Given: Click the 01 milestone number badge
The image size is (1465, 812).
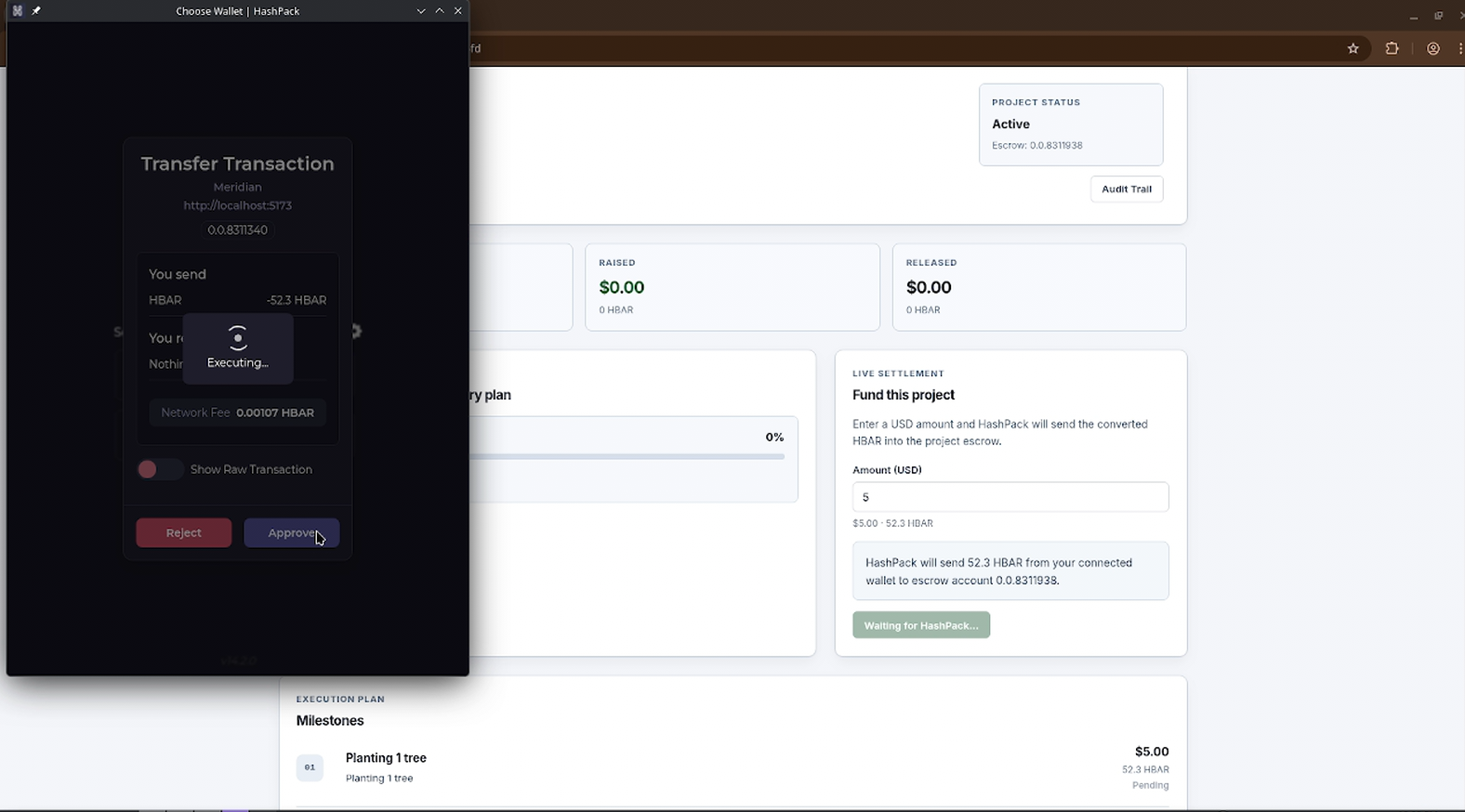Looking at the screenshot, I should point(310,767).
